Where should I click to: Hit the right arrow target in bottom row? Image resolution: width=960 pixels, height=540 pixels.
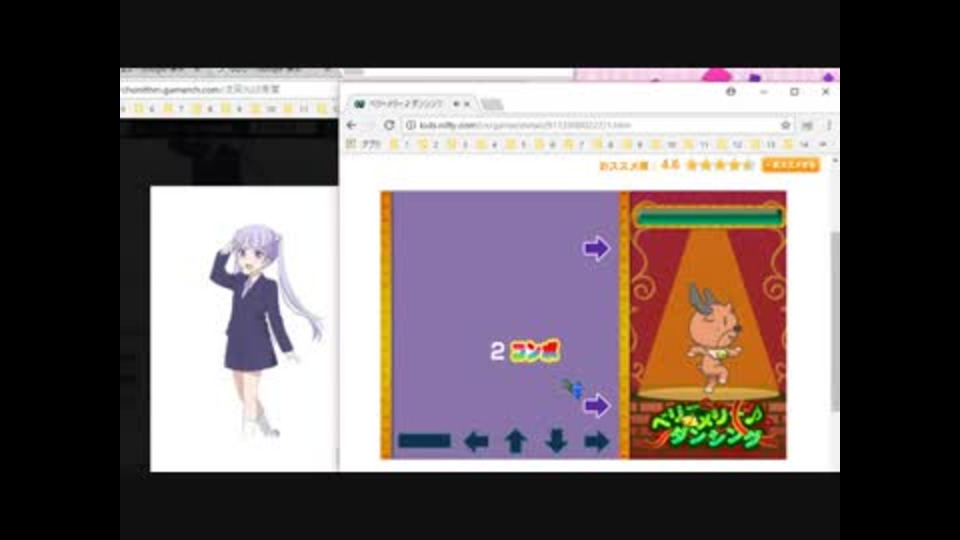coord(596,441)
